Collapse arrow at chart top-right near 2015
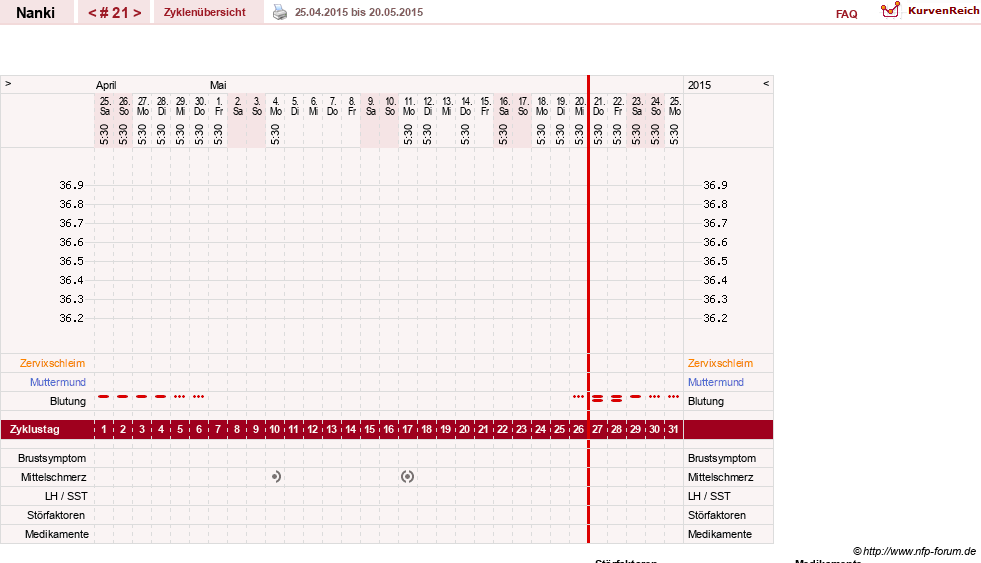The width and height of the screenshot is (981, 563). coord(766,83)
